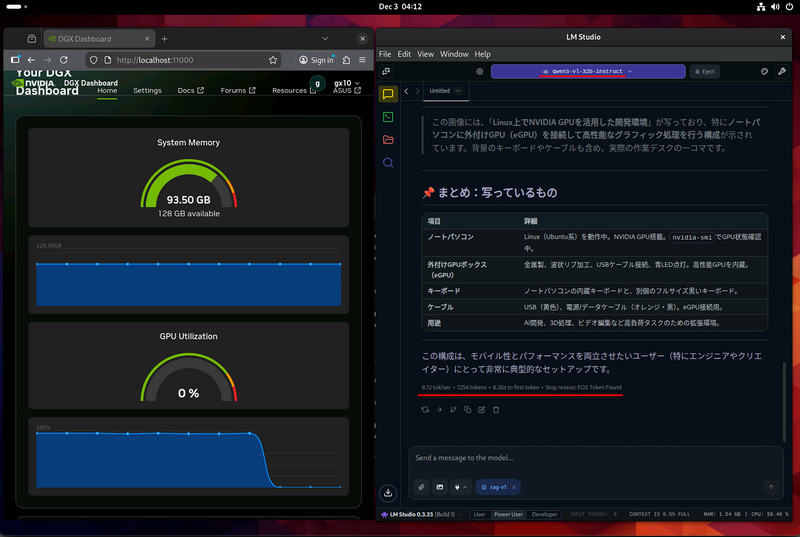Screen dimensions: 800x537
Task: Open the Firefox hamburger application menu
Action: point(362,60)
